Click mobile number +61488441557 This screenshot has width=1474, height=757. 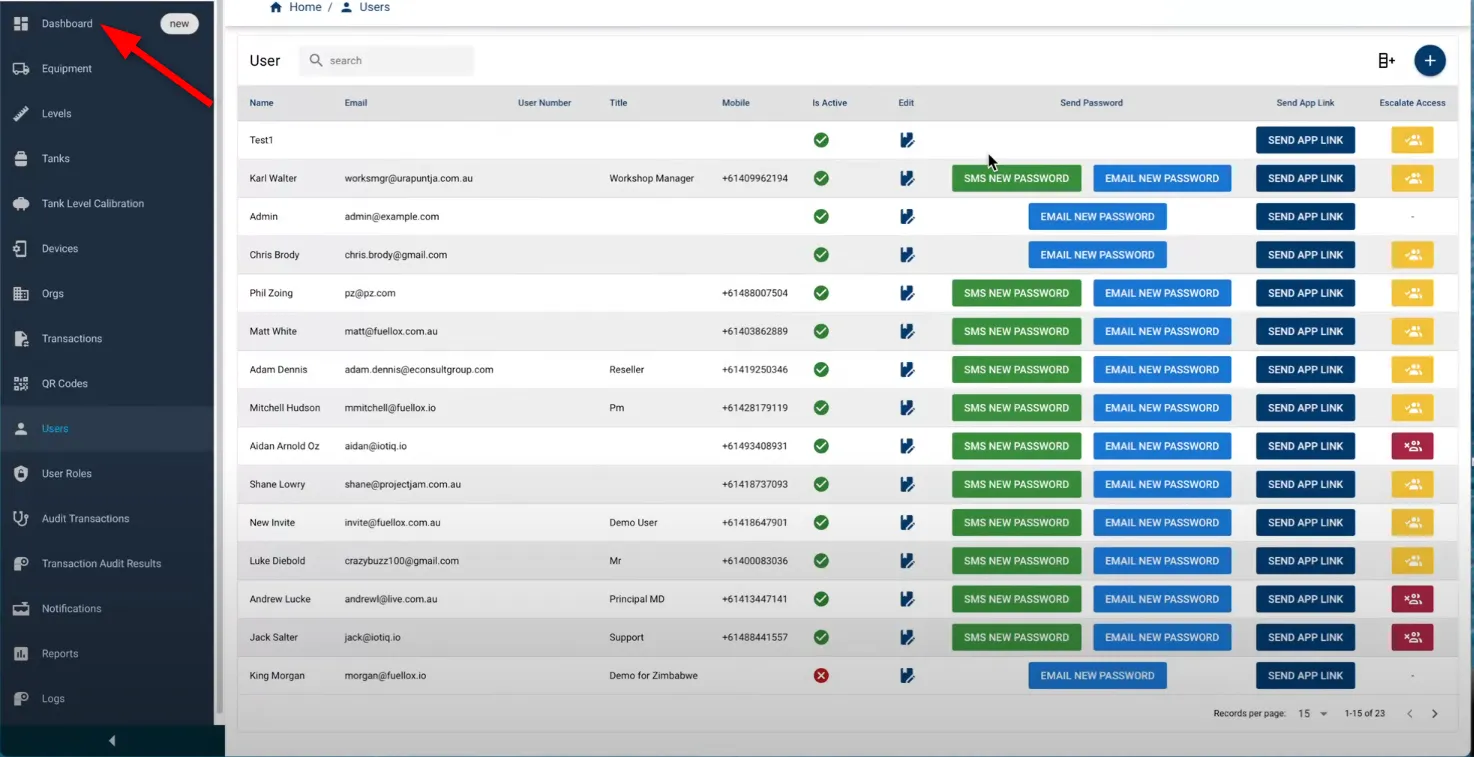(x=754, y=637)
